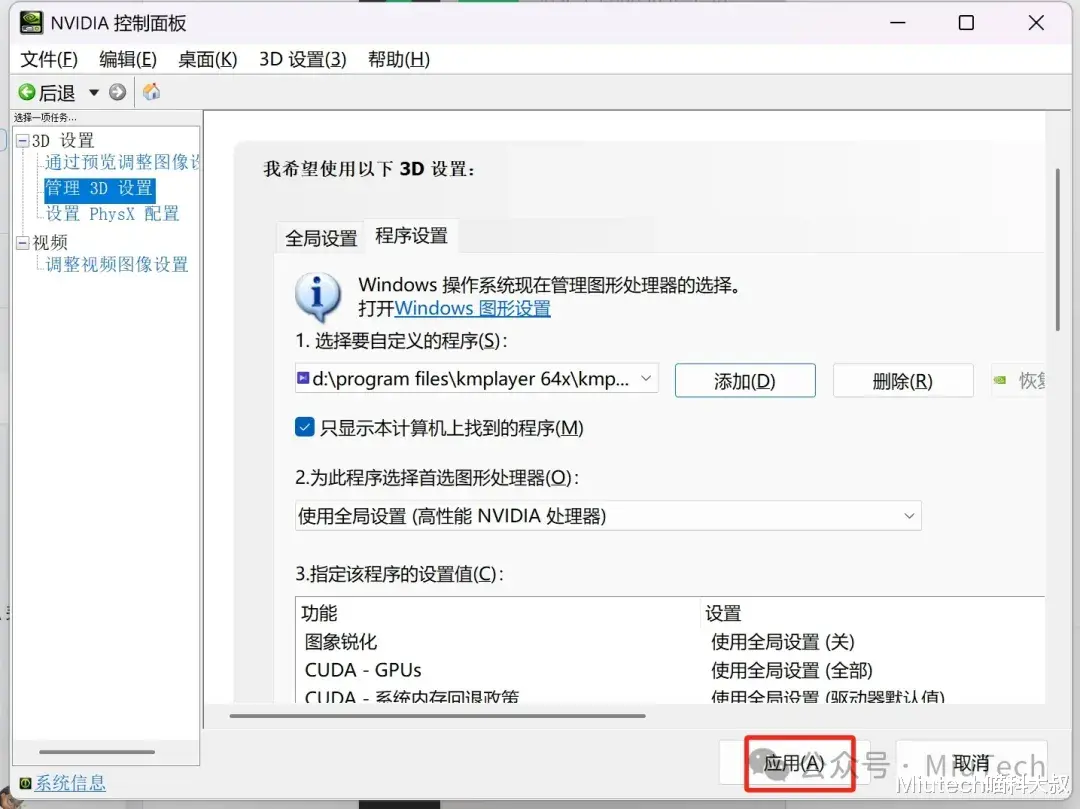Click the 使用全局设置 (关) setting value
This screenshot has height=809, width=1080.
point(782,642)
